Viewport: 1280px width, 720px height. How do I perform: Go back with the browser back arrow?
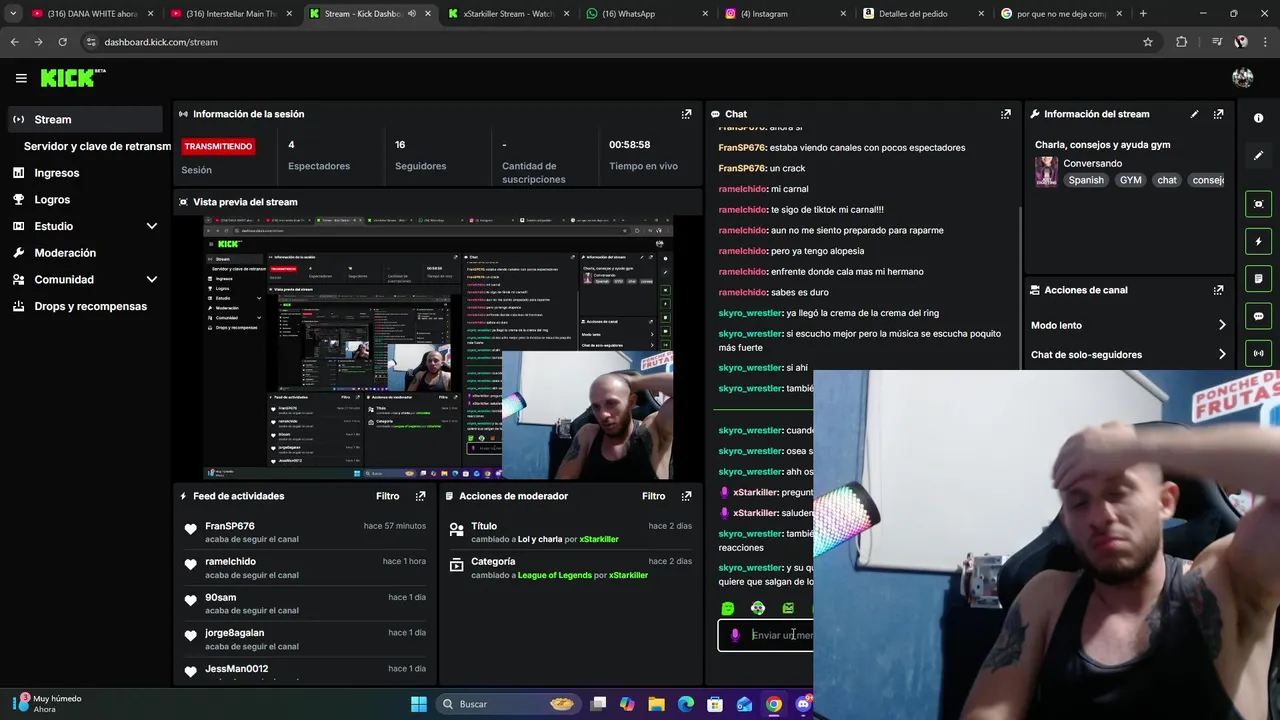[x=14, y=42]
